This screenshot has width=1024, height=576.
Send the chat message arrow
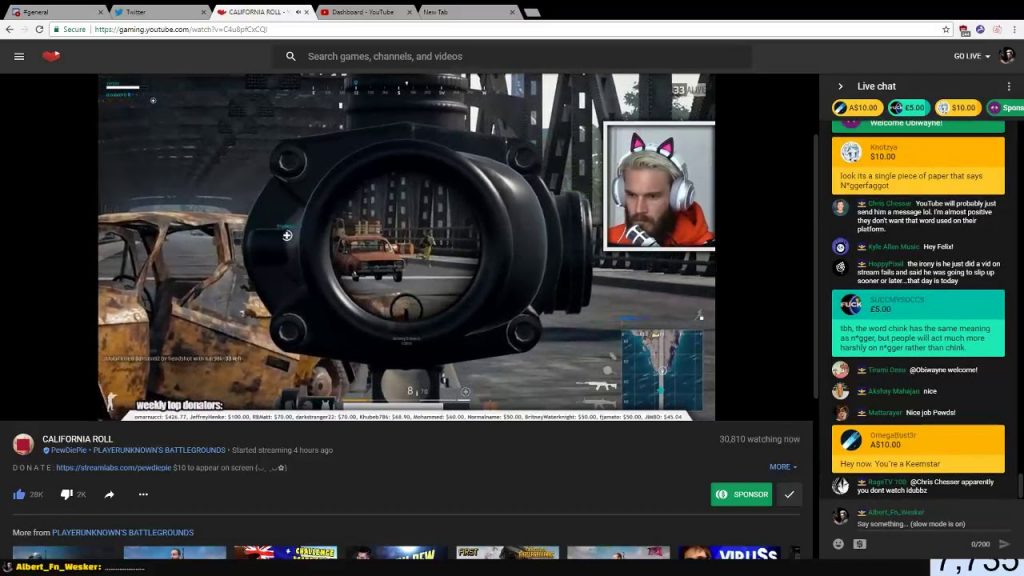point(1004,544)
